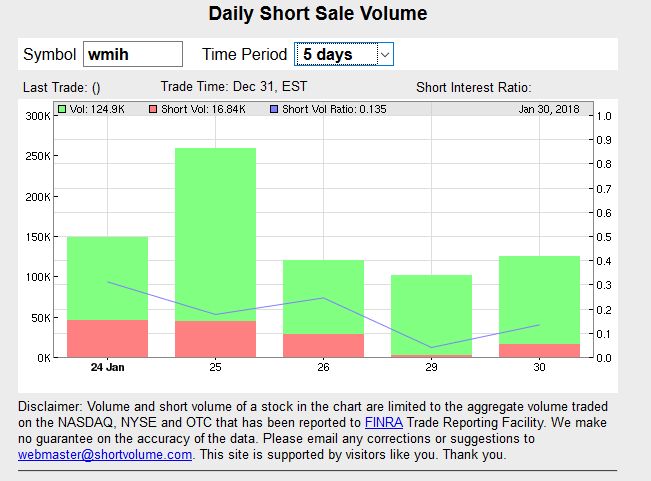Open the FINRA link in the disclaimer

[x=384, y=423]
